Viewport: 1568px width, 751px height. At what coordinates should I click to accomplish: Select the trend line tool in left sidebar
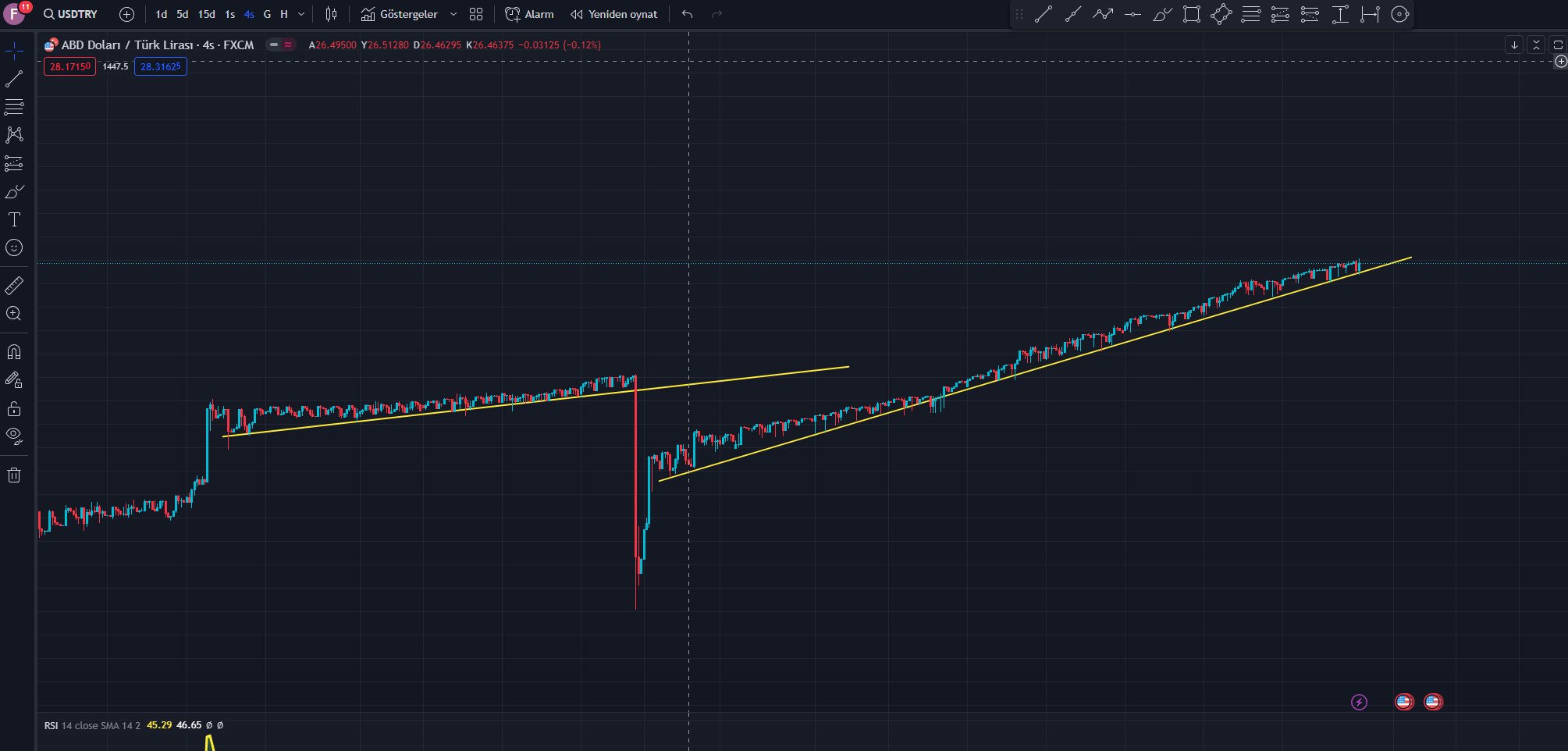tap(14, 79)
